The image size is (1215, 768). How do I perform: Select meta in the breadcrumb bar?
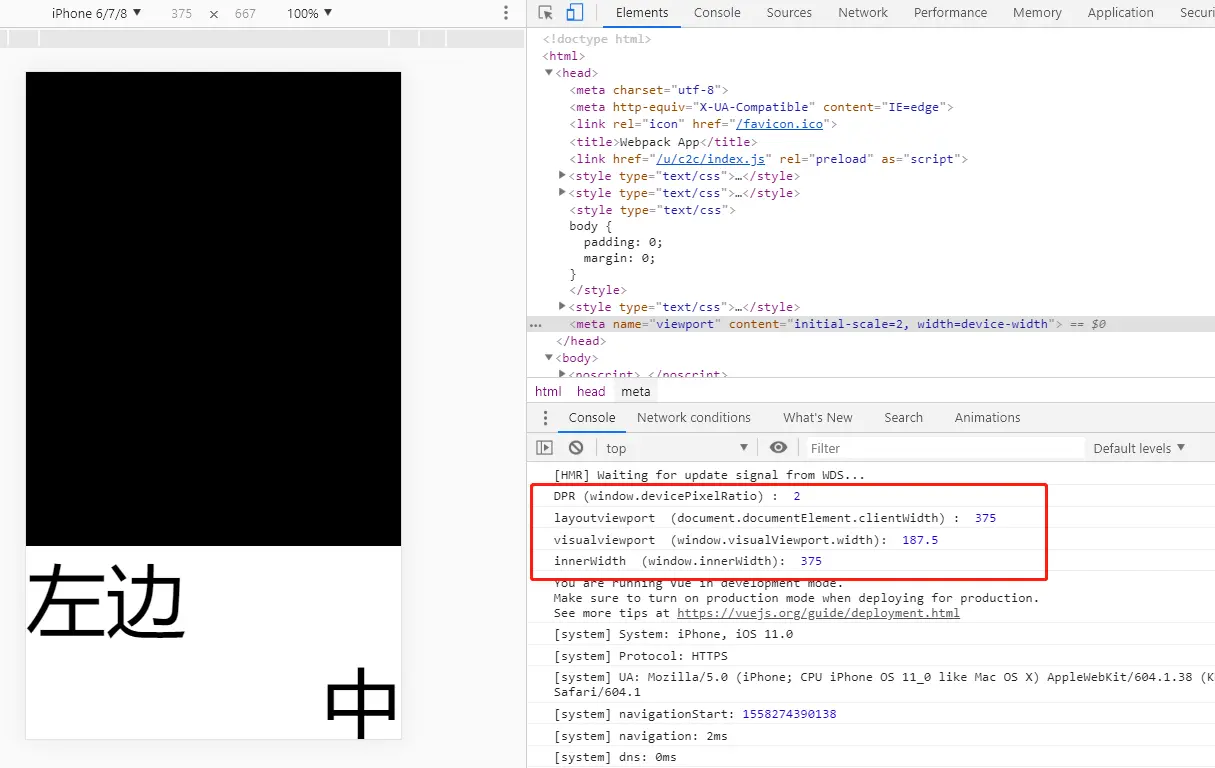pos(635,392)
